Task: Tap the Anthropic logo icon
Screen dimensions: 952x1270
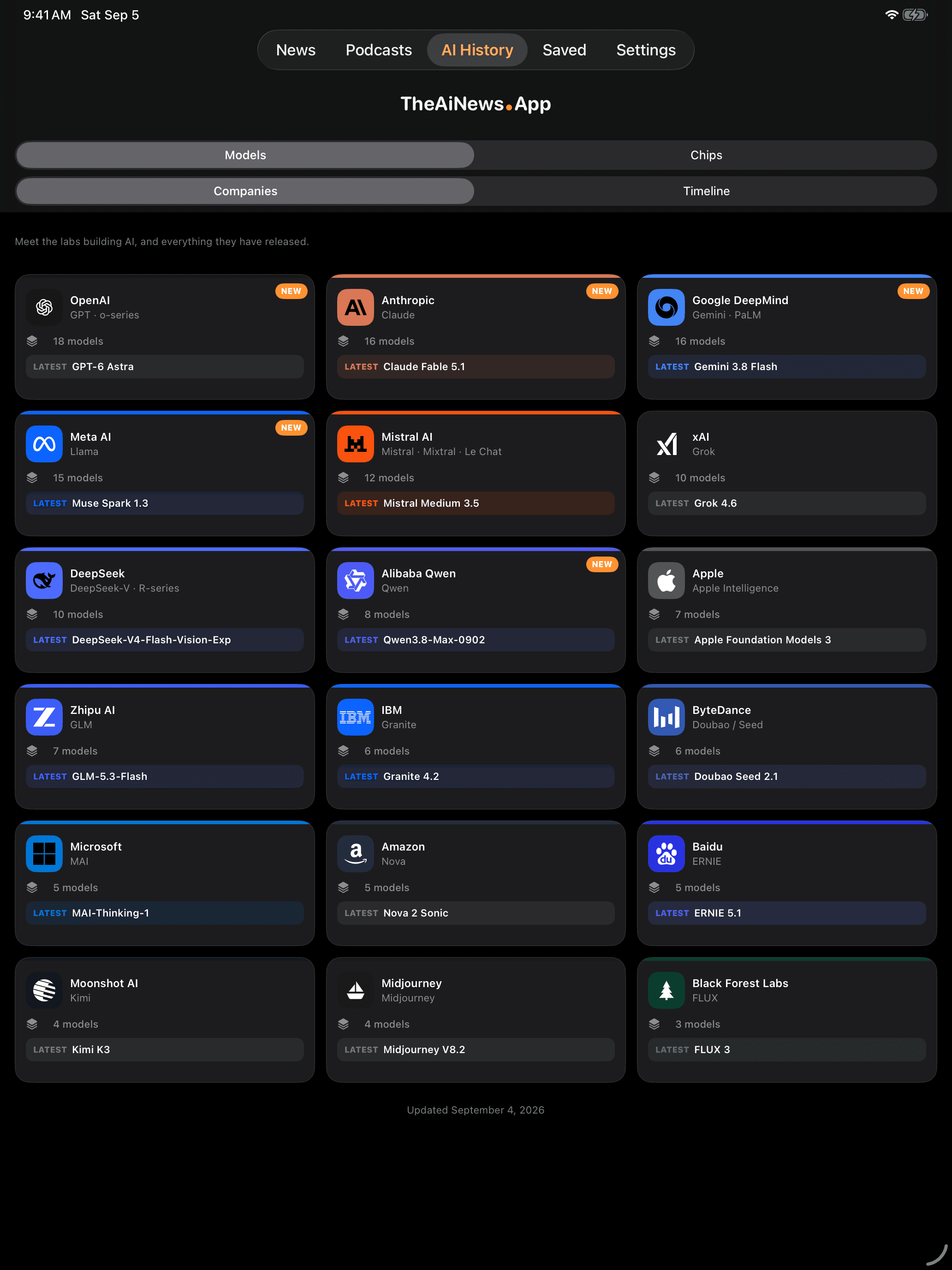Action: click(355, 307)
